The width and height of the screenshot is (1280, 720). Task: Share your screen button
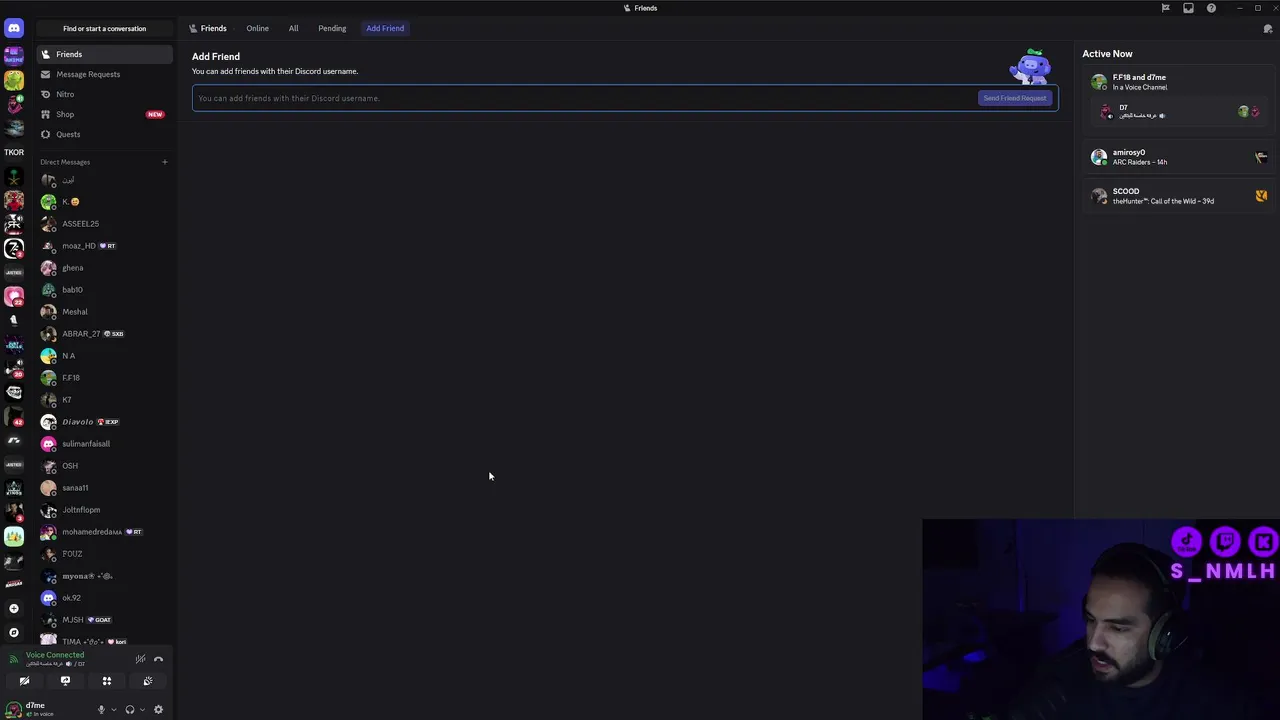(65, 681)
